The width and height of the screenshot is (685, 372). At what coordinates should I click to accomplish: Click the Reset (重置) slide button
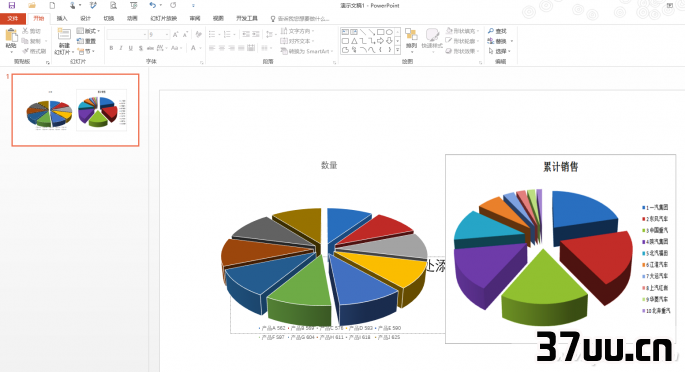pyautogui.click(x=86, y=41)
